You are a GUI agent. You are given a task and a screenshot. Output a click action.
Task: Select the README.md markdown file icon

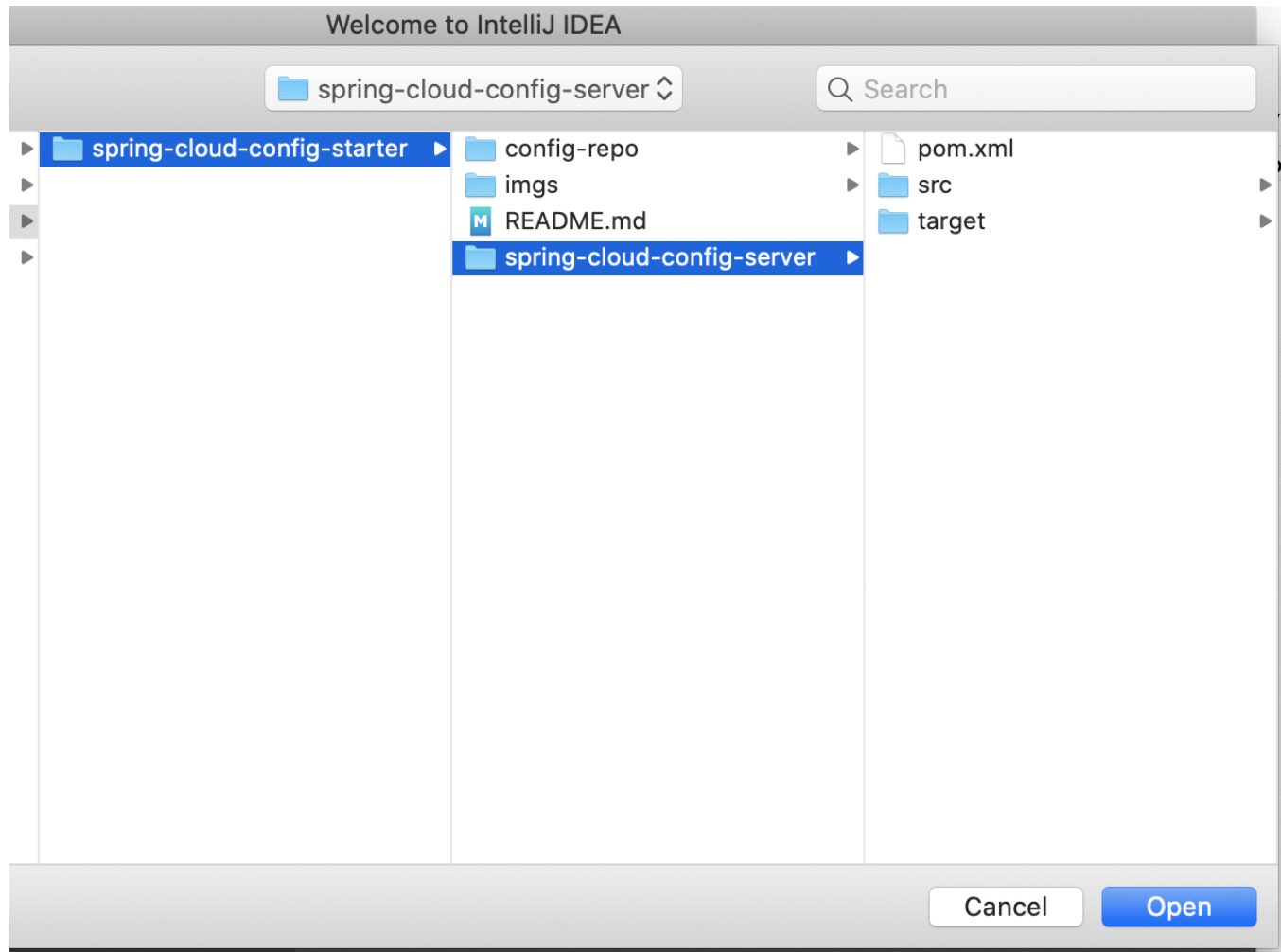[481, 221]
